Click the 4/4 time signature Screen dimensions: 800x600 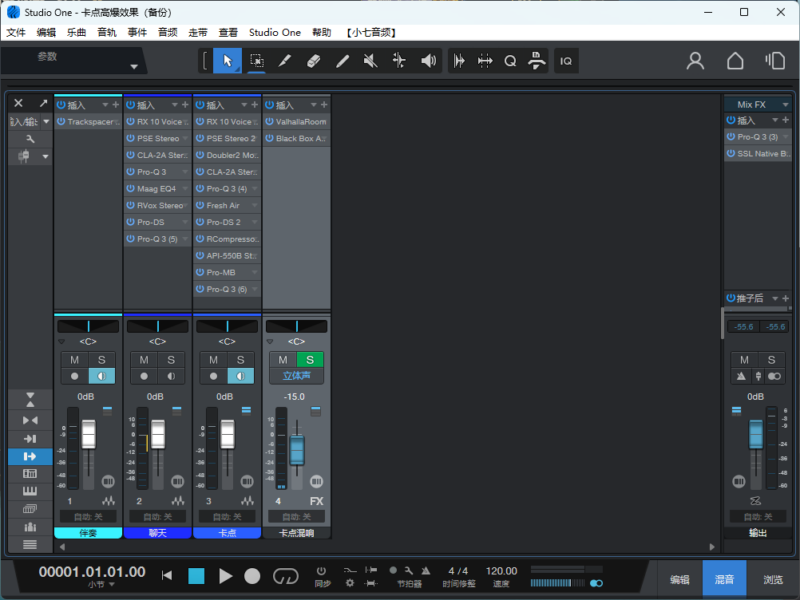(x=458, y=571)
